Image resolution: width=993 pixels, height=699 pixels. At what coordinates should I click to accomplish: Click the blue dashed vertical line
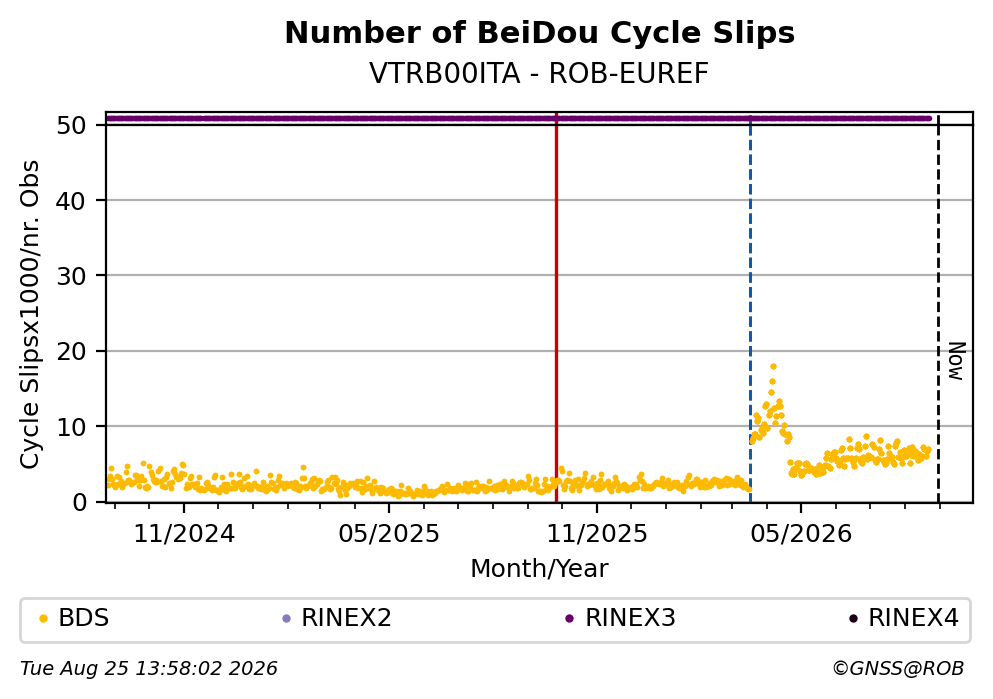[750, 307]
